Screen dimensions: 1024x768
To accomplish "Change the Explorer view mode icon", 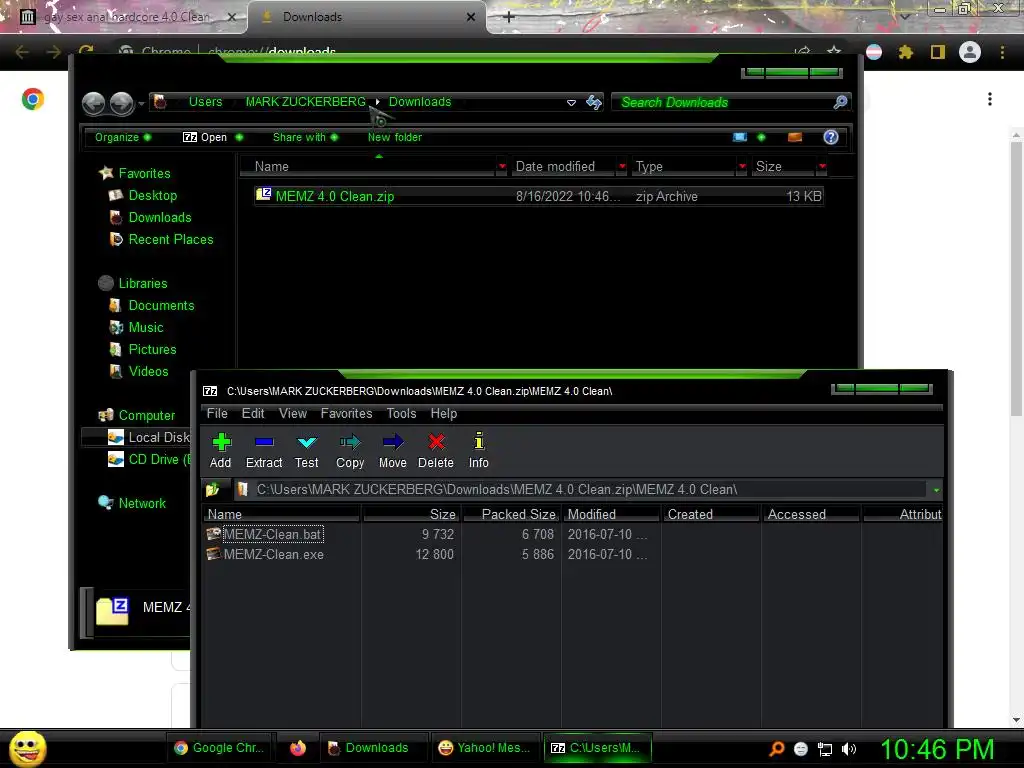I will coord(740,137).
